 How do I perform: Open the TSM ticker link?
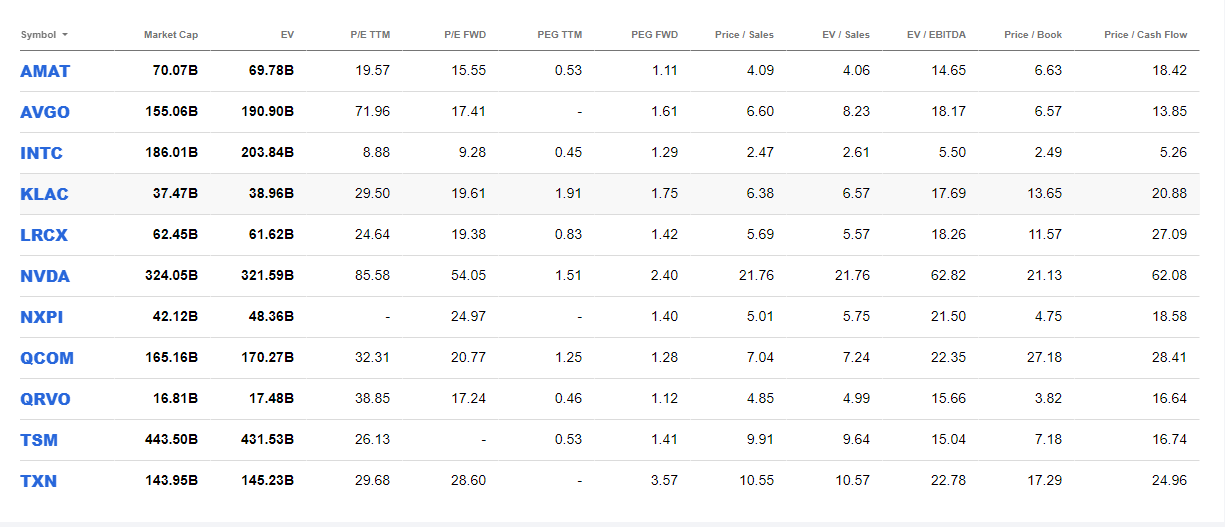pyautogui.click(x=39, y=440)
